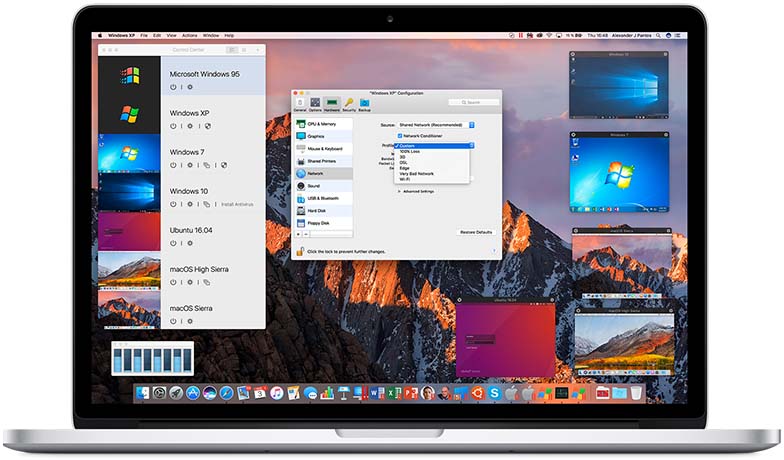Viewport: 784px width, 460px height.
Task: Expand Advanced Settings disclosure triangle
Action: click(x=399, y=191)
